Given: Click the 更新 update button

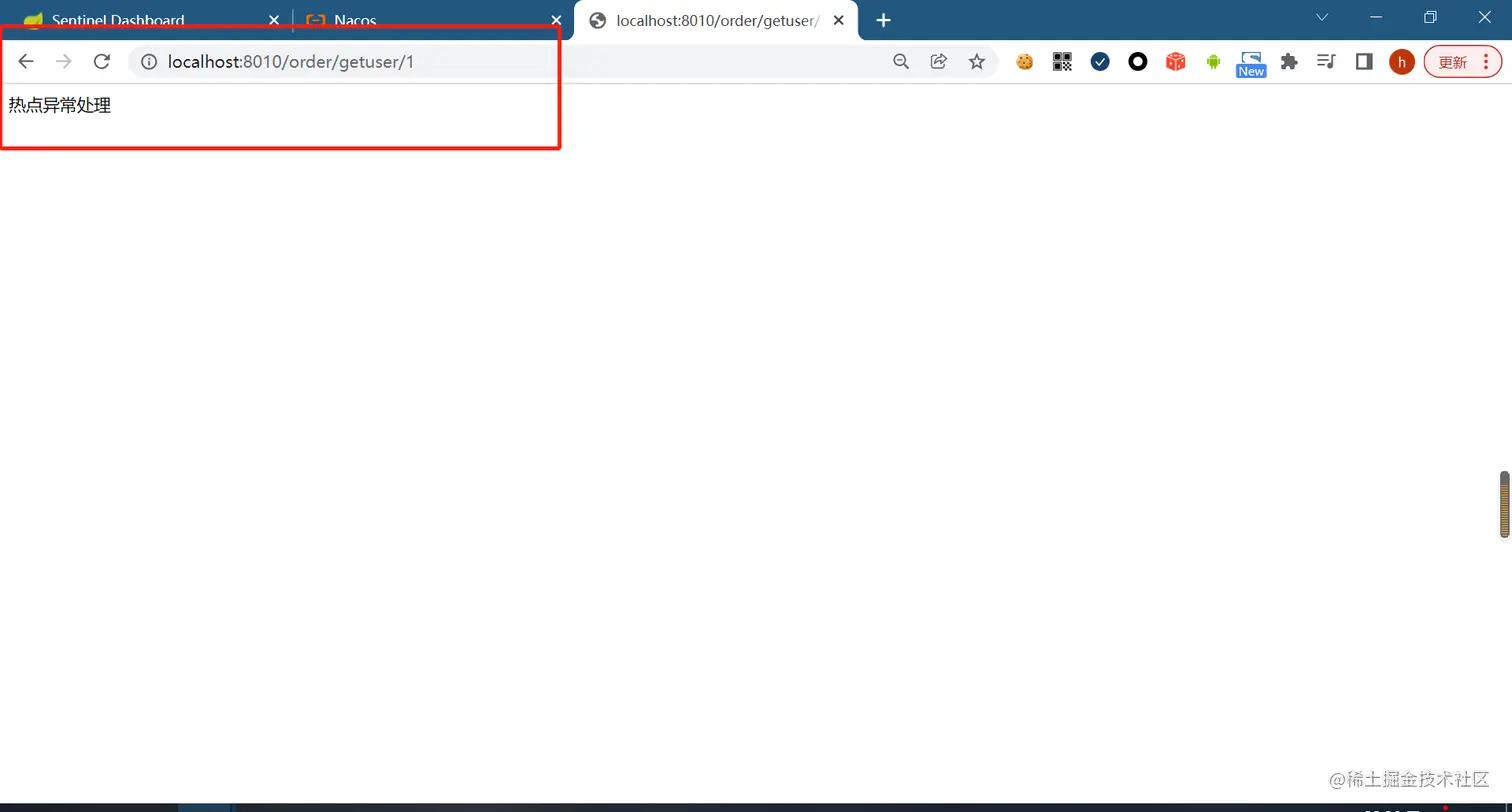Looking at the screenshot, I should click(1462, 62).
